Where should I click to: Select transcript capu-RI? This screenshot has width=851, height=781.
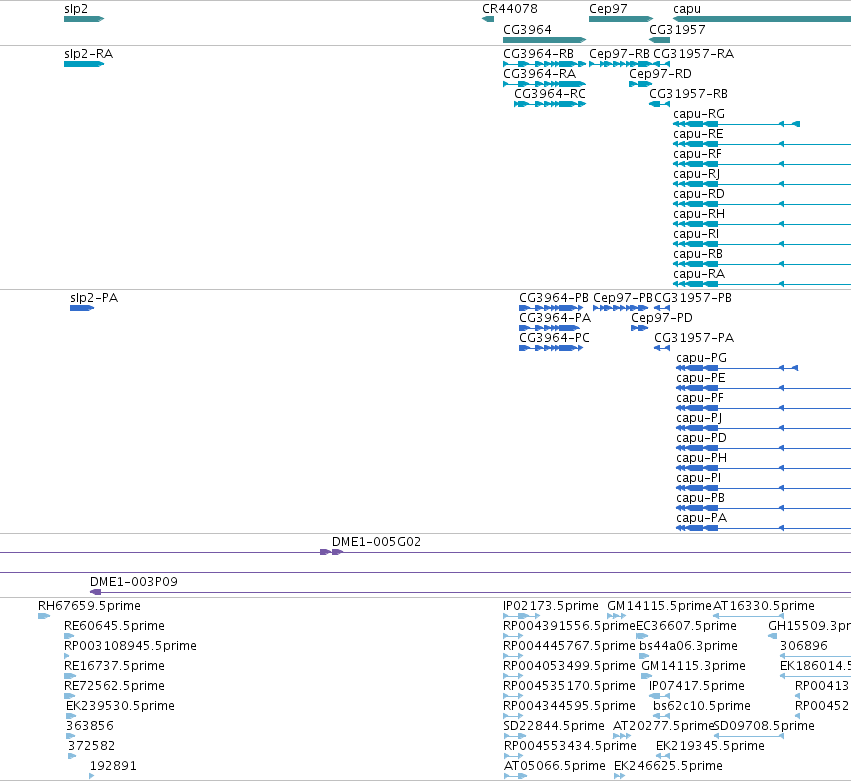696,234
